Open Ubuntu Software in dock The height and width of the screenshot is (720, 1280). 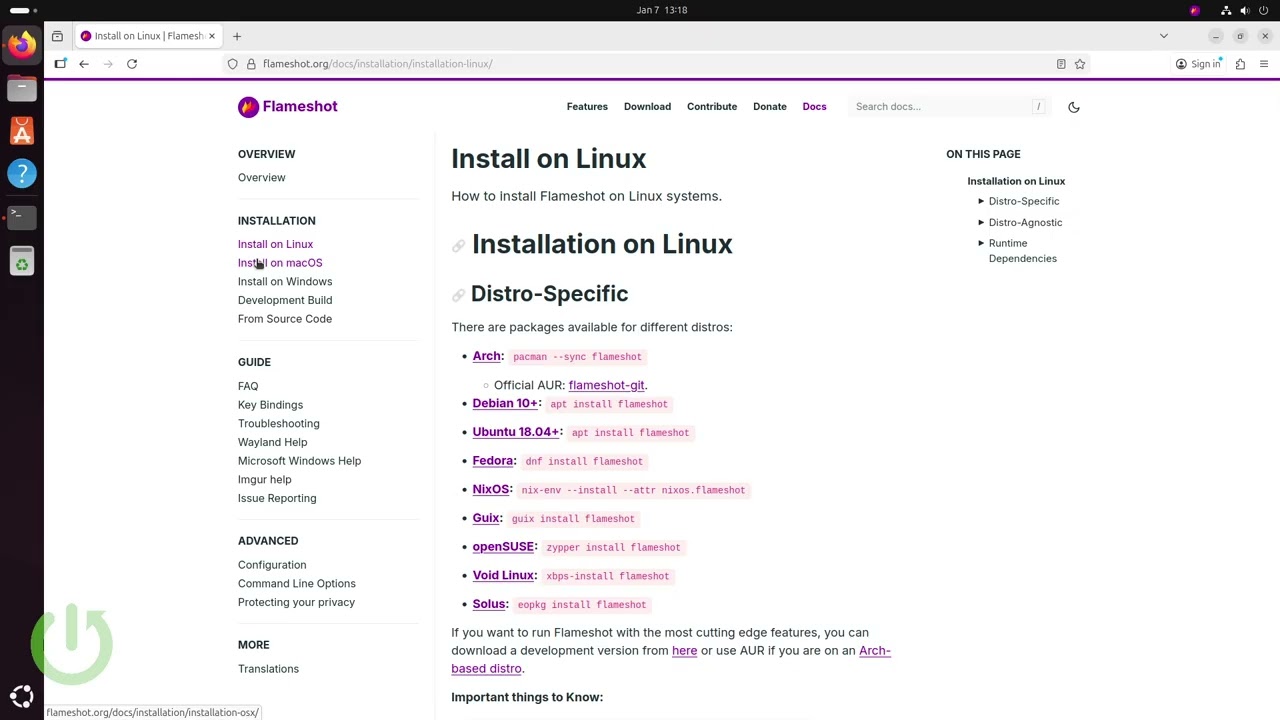point(22,131)
